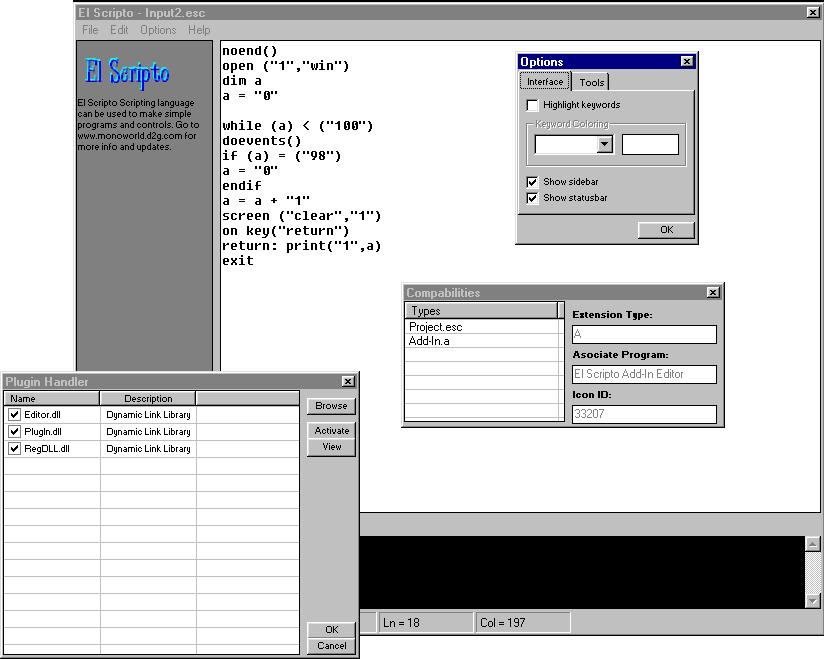This screenshot has width=824, height=659.
Task: Click the keyword color preview box
Action: click(650, 145)
